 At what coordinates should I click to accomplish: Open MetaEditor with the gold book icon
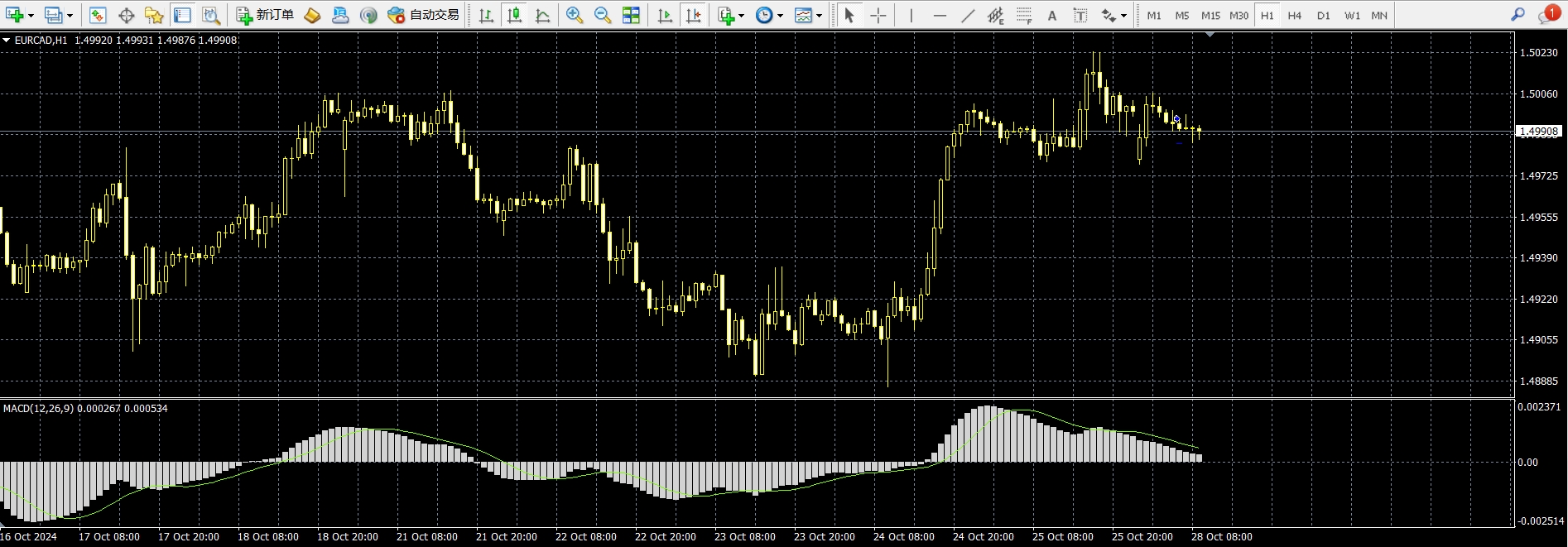pos(312,15)
